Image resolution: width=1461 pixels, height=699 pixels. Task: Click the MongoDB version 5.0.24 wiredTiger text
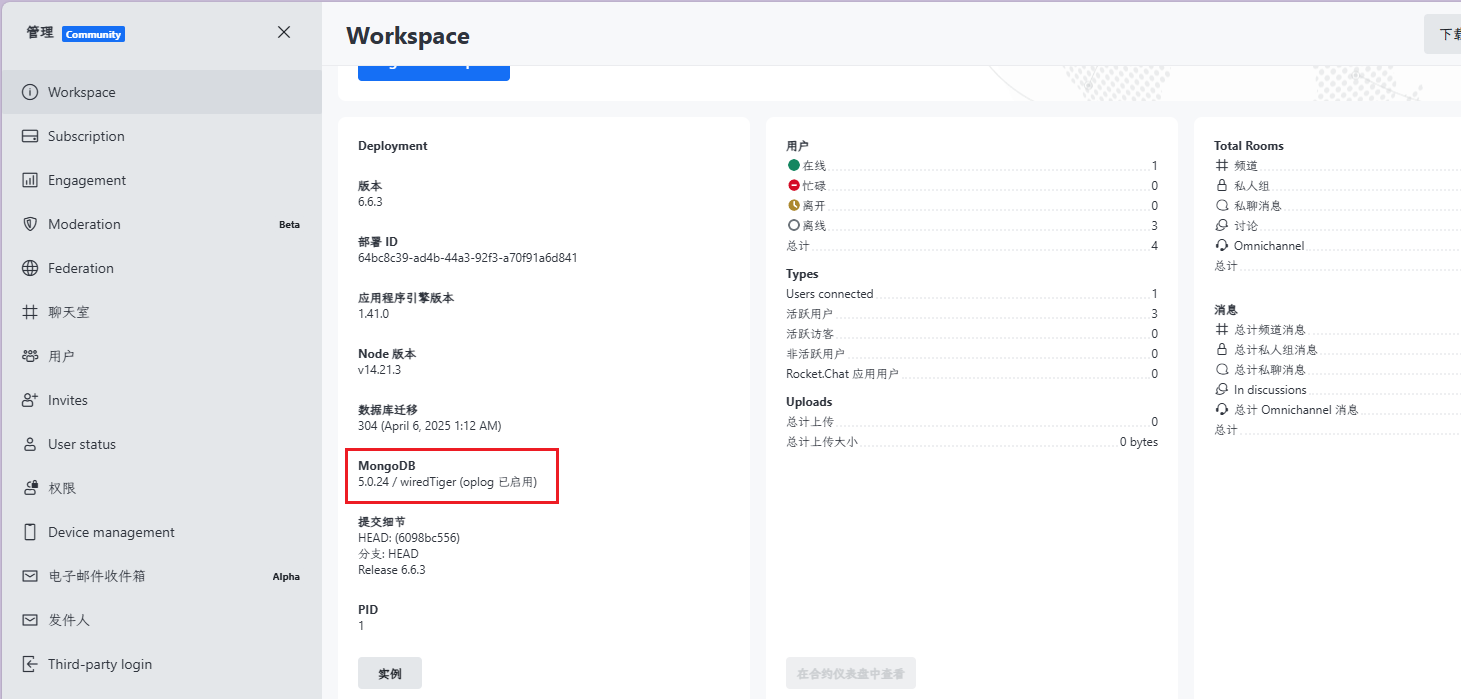(x=447, y=481)
